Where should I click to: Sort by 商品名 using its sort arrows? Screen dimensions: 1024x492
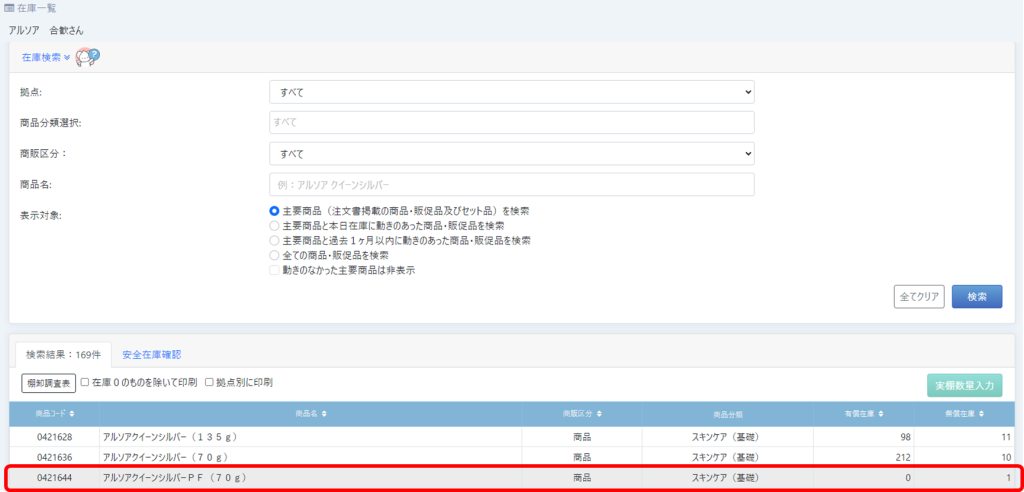[x=324, y=413]
